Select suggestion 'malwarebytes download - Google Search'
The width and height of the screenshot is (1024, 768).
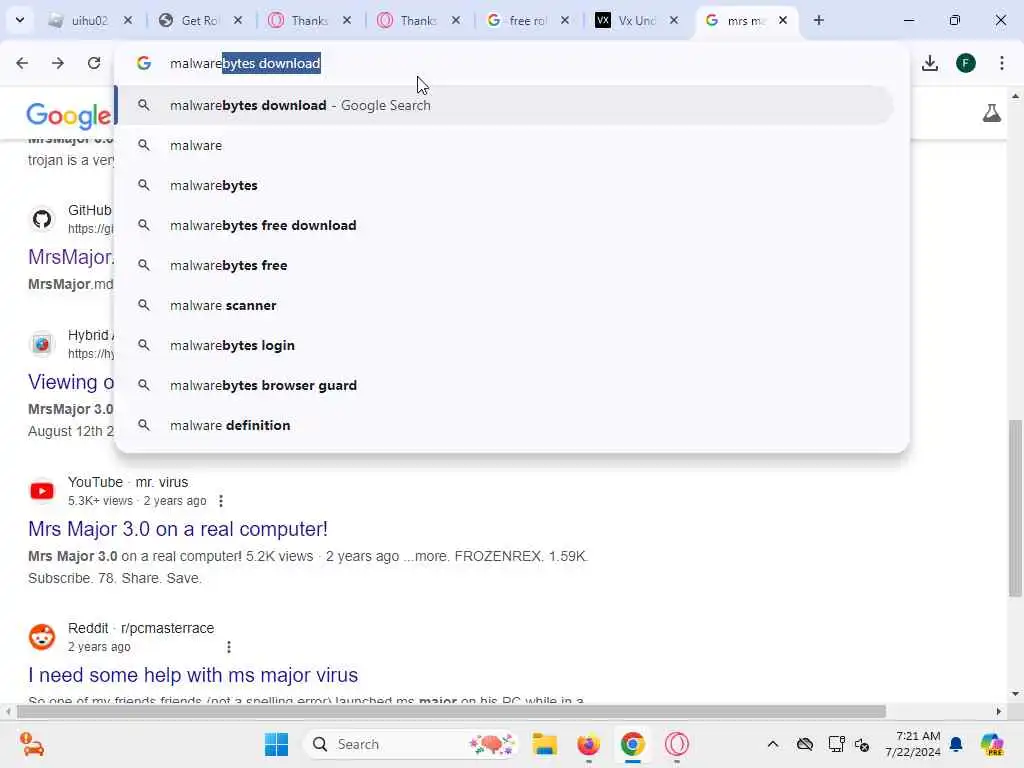504,105
